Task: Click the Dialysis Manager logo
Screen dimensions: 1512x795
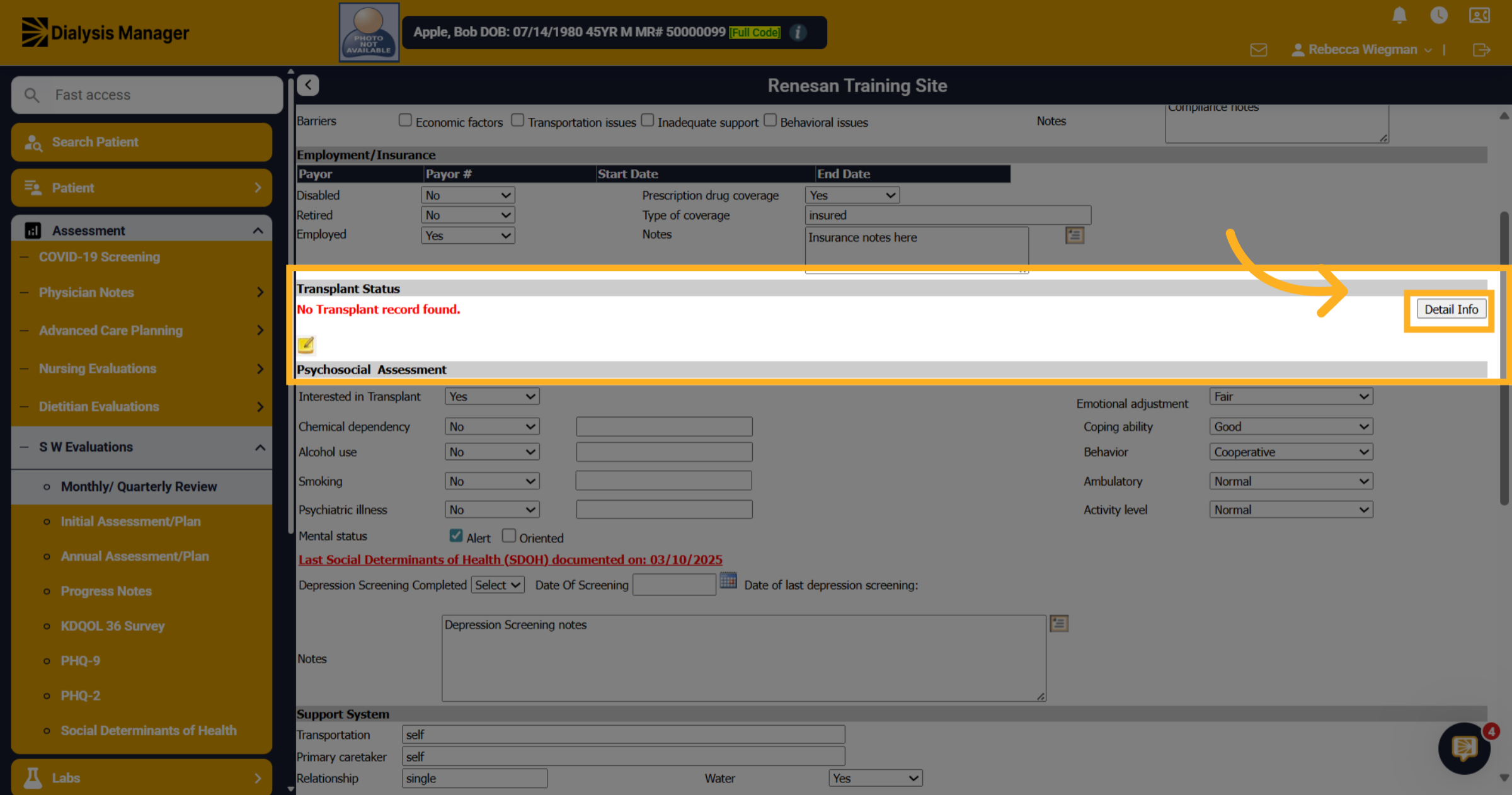Action: tap(105, 32)
